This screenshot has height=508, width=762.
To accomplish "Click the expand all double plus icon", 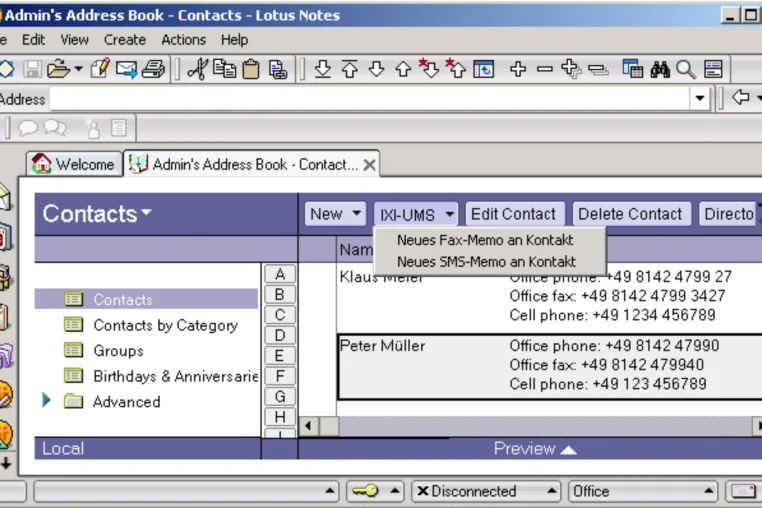I will (x=571, y=69).
